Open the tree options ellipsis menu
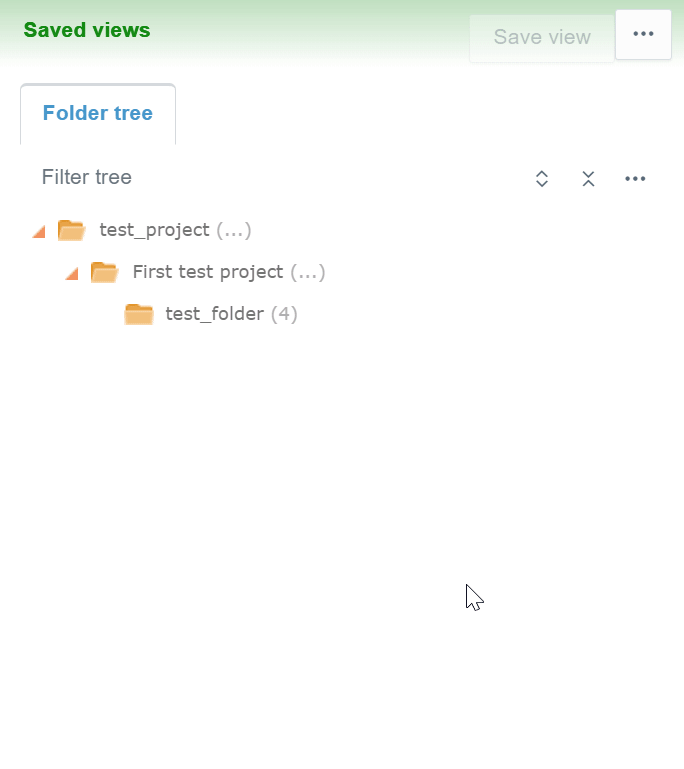This screenshot has width=684, height=769. pyautogui.click(x=635, y=179)
